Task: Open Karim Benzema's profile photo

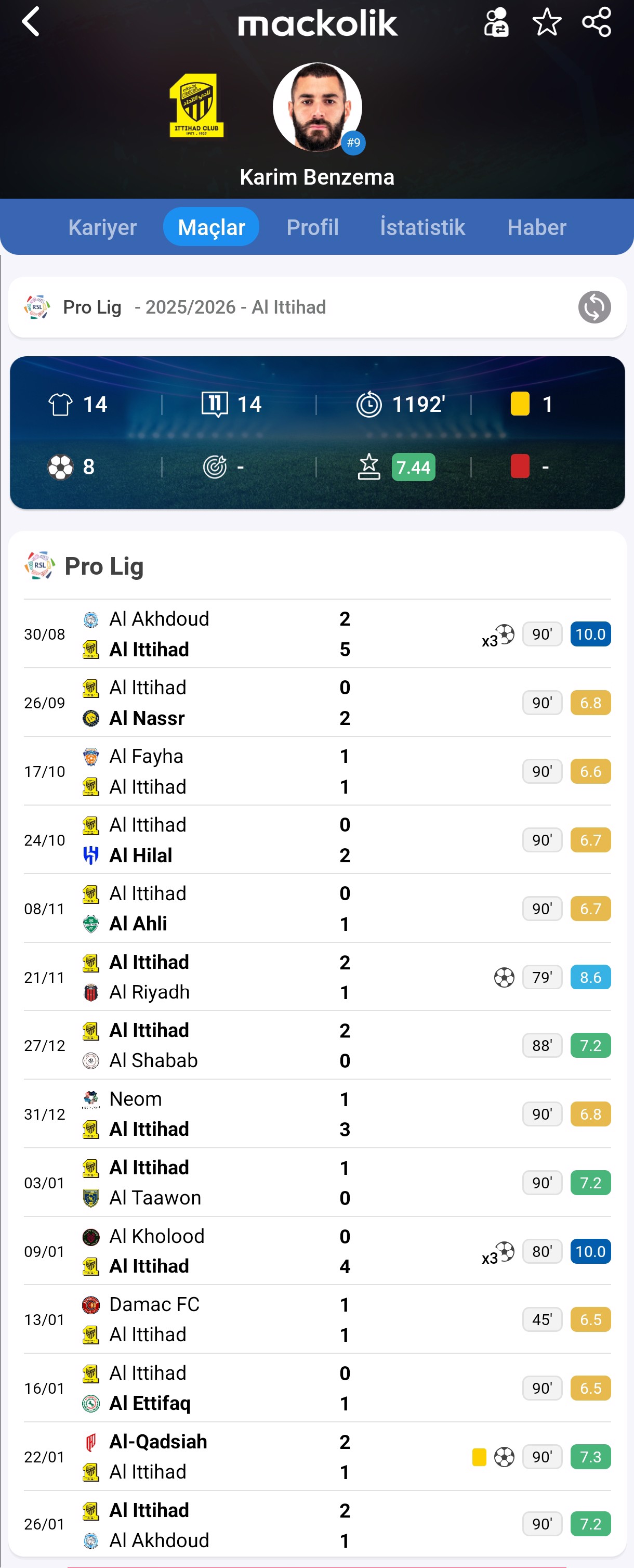Action: [x=317, y=107]
